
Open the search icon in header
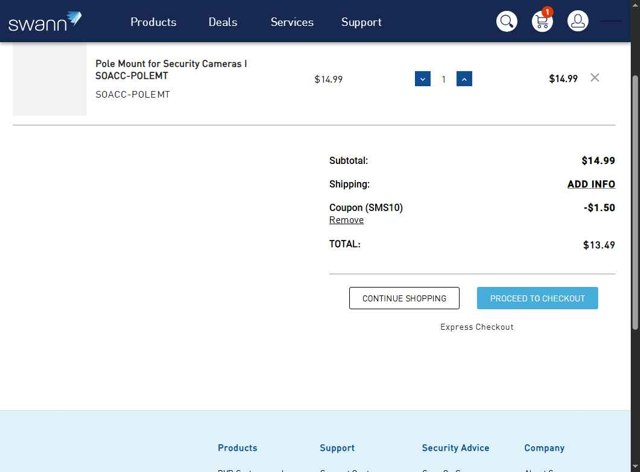[x=507, y=21]
